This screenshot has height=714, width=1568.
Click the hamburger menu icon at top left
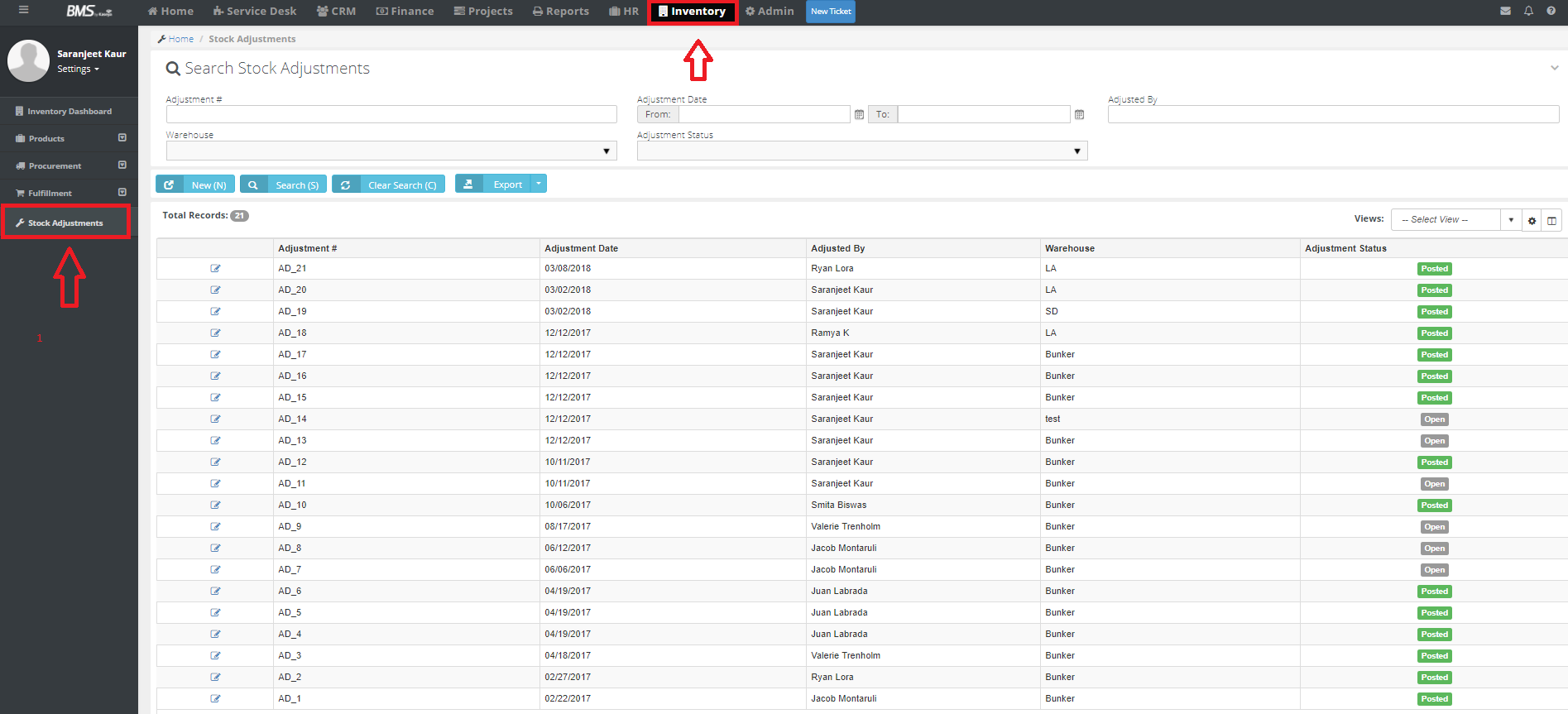point(23,10)
